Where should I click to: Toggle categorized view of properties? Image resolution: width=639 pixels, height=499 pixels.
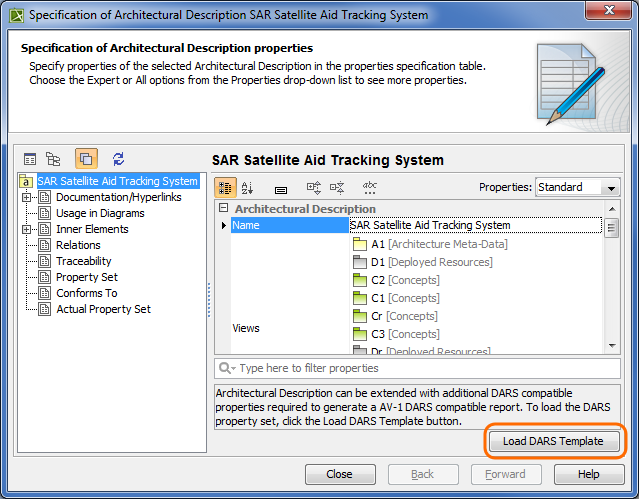pyautogui.click(x=225, y=188)
